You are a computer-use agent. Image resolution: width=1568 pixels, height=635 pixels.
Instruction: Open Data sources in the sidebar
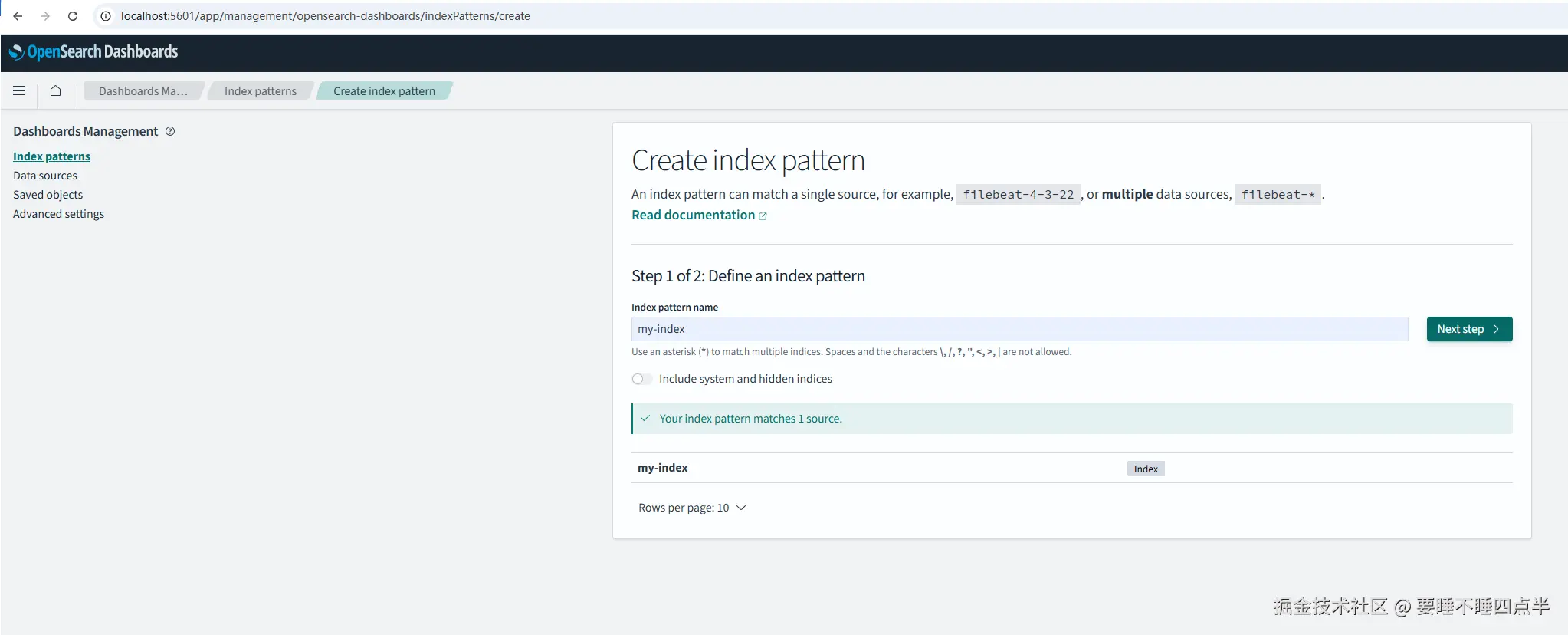(45, 176)
